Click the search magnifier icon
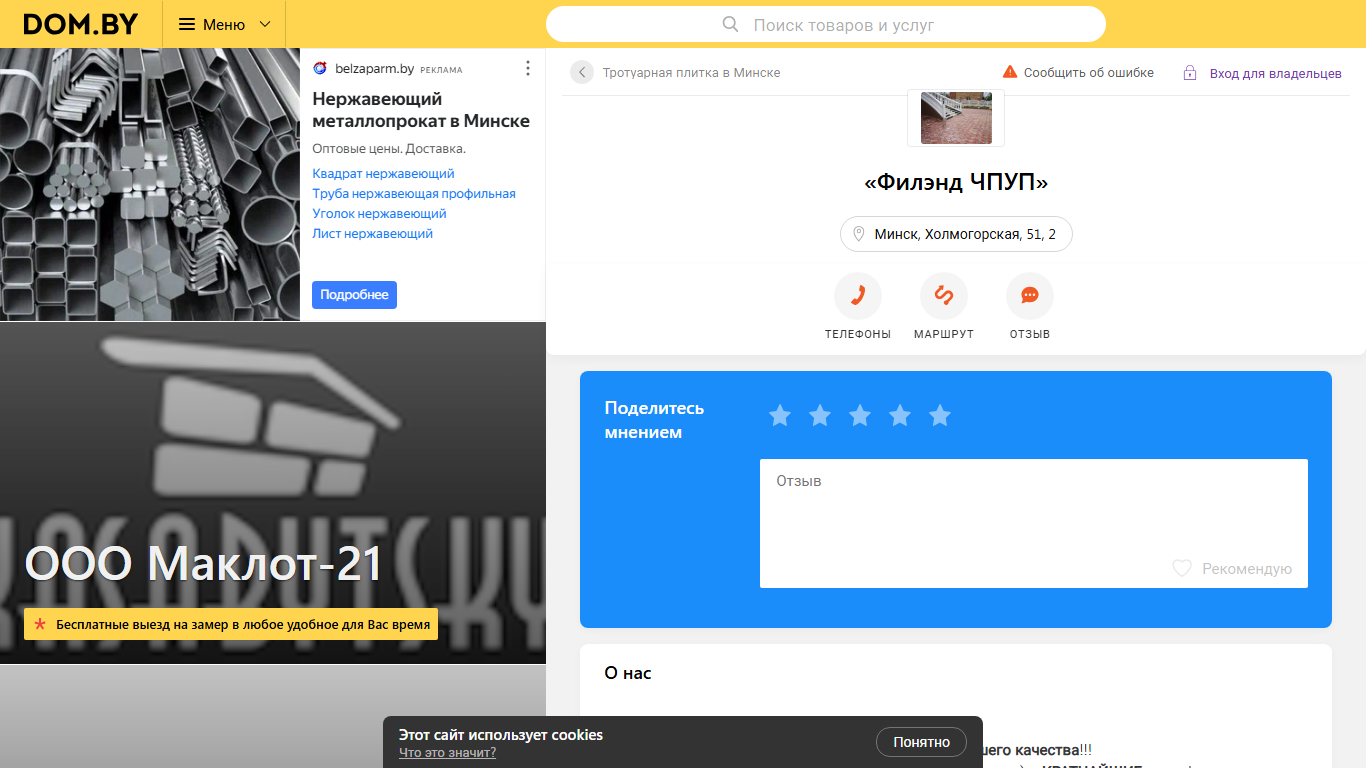Image resolution: width=1366 pixels, height=768 pixels. [730, 24]
